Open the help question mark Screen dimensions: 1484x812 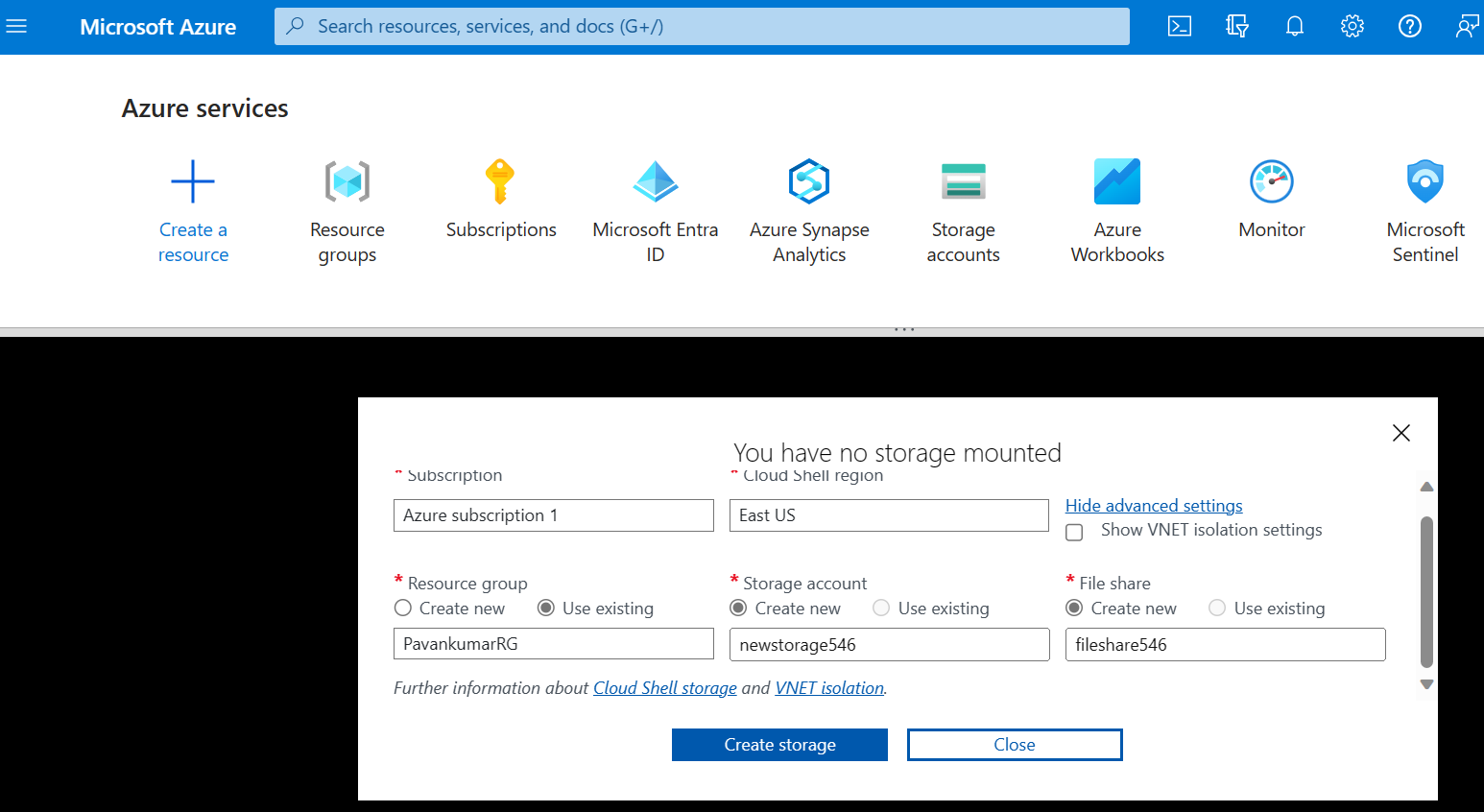point(1410,26)
